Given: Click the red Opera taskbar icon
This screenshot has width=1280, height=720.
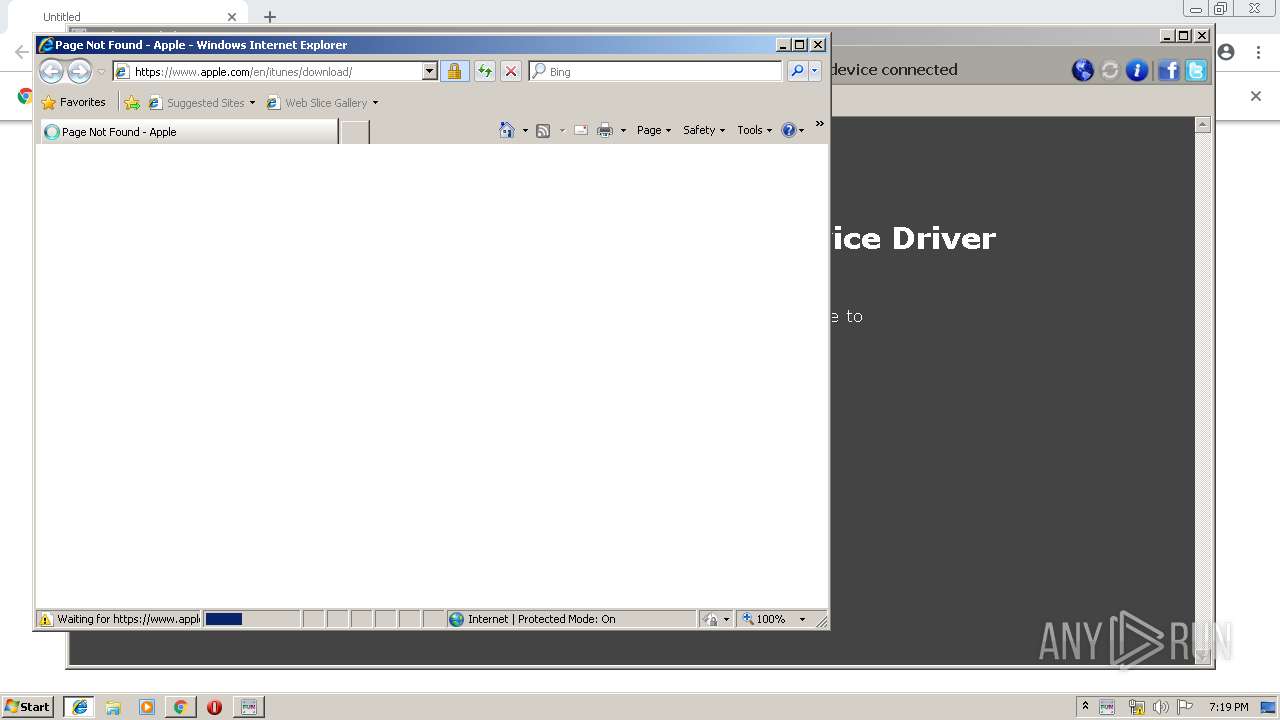Looking at the screenshot, I should [x=214, y=707].
